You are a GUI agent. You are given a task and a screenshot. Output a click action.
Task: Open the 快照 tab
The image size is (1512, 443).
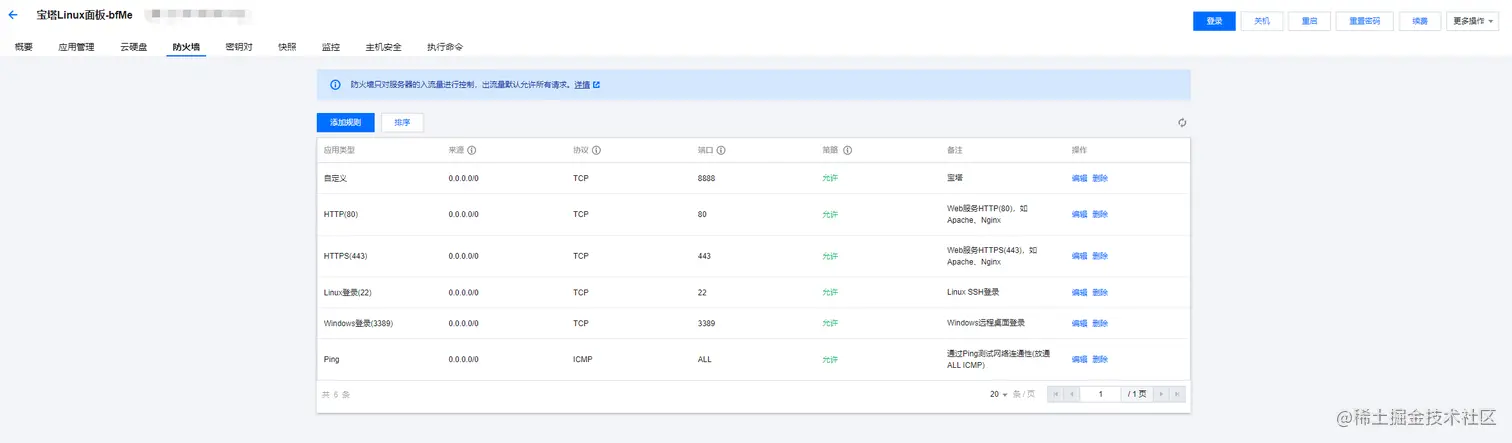(x=287, y=47)
